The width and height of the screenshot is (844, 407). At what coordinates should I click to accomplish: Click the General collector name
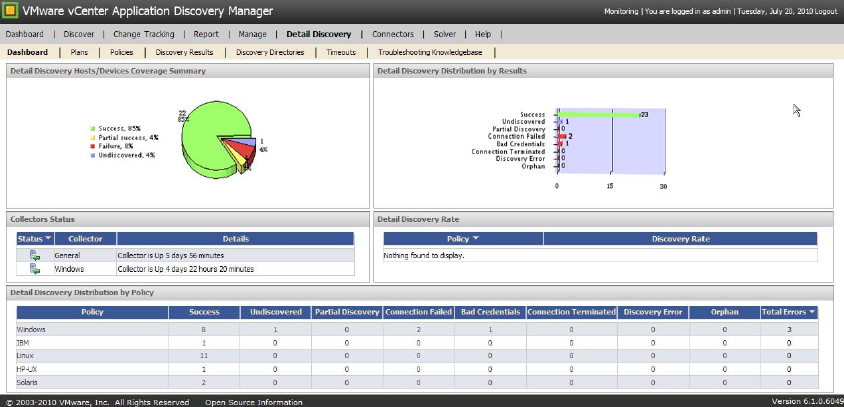(x=67, y=255)
